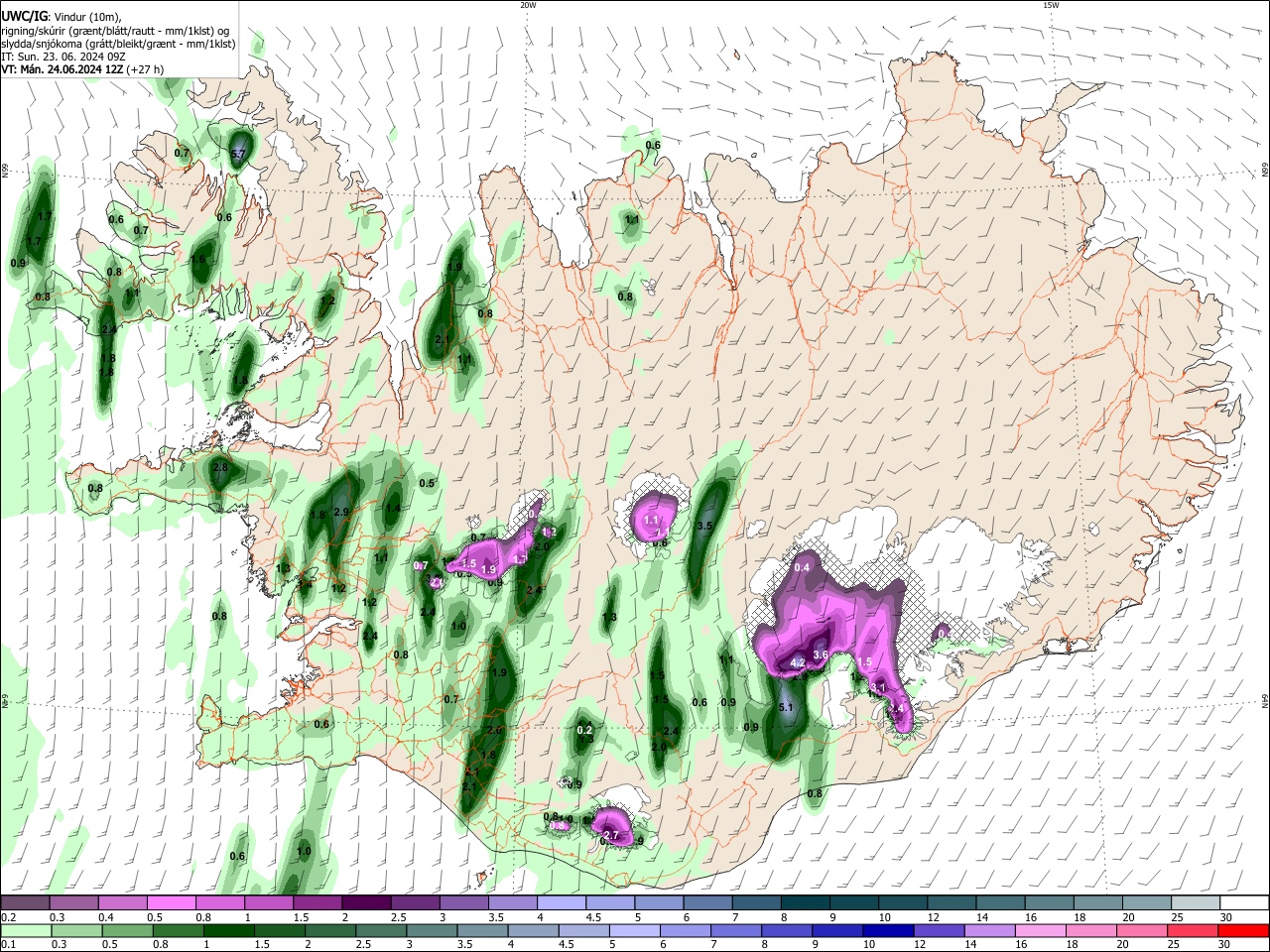1270x952 pixels.
Task: Select the snow legend swatch between 8 and 9
Action: coord(806,903)
